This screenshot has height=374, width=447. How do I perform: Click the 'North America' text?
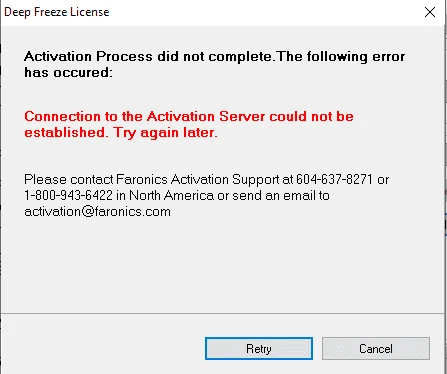(x=171, y=195)
